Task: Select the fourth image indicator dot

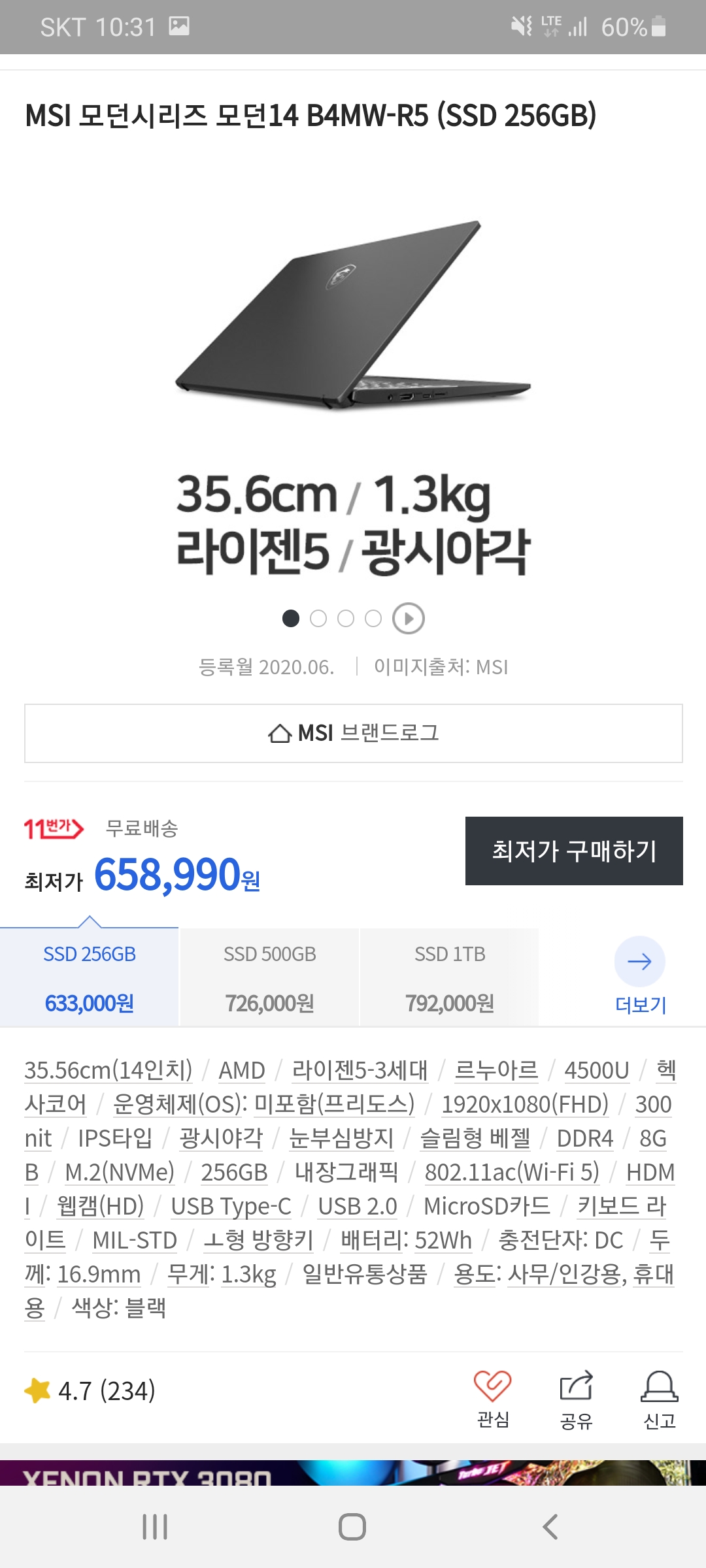Action: coord(373,618)
